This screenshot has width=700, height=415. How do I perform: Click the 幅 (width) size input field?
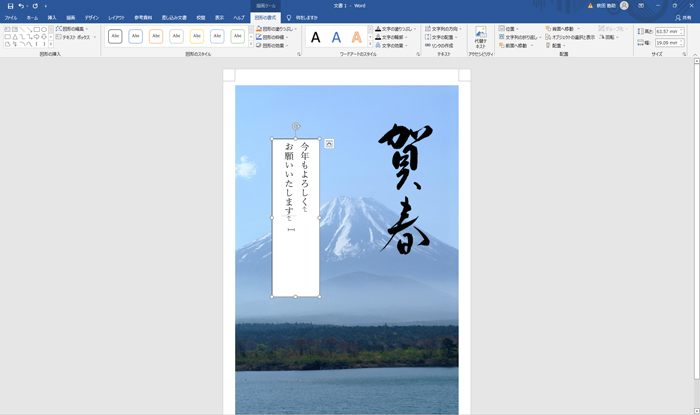tap(668, 44)
